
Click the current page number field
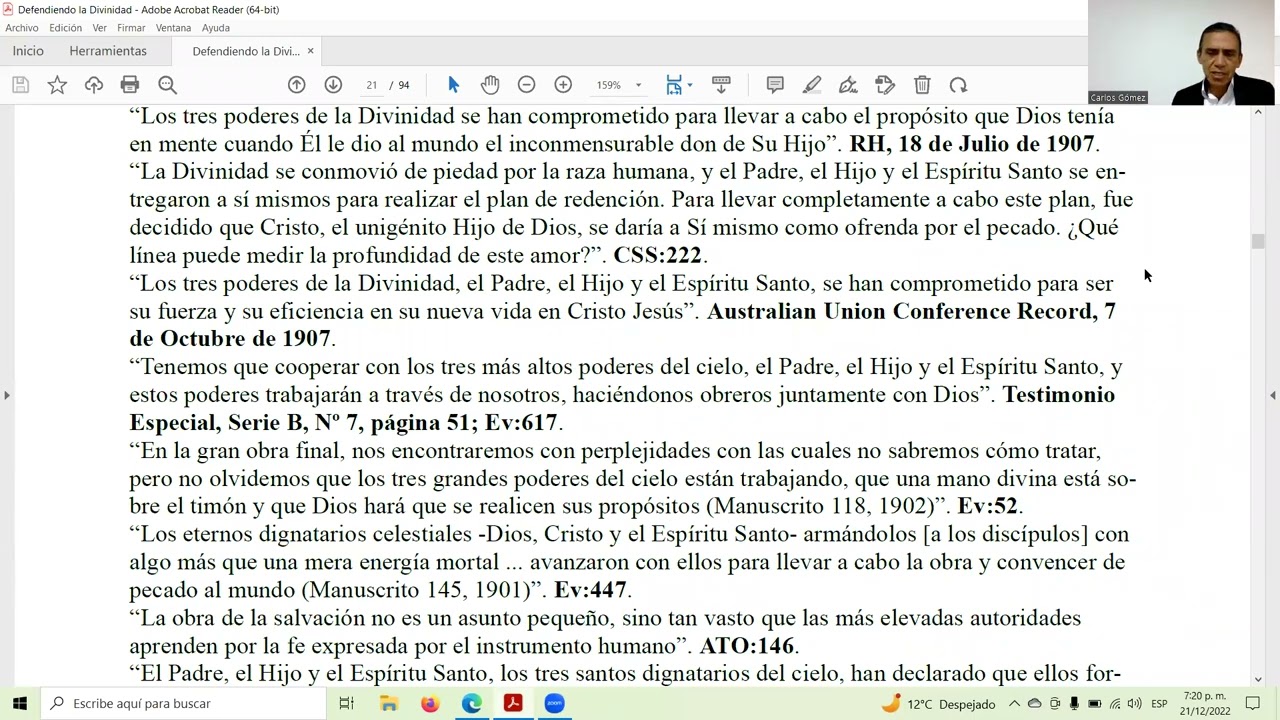point(372,85)
